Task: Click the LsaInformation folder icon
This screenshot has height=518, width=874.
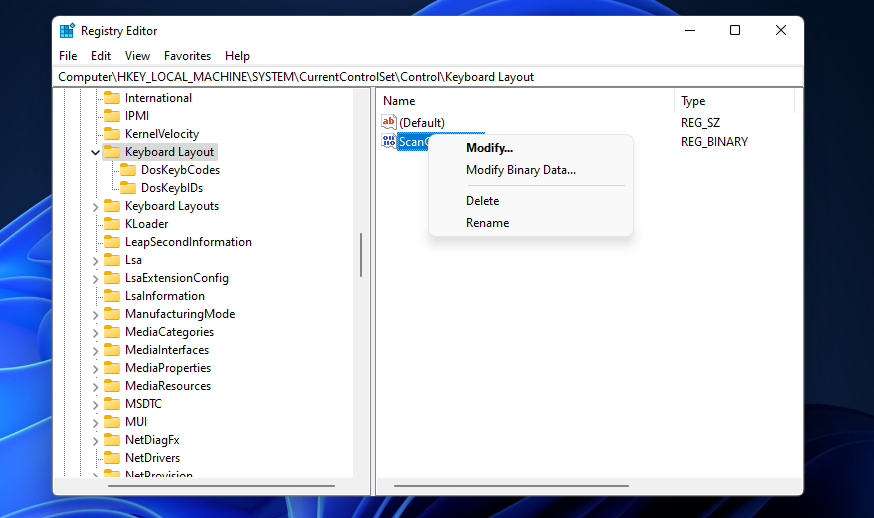Action: [x=112, y=296]
